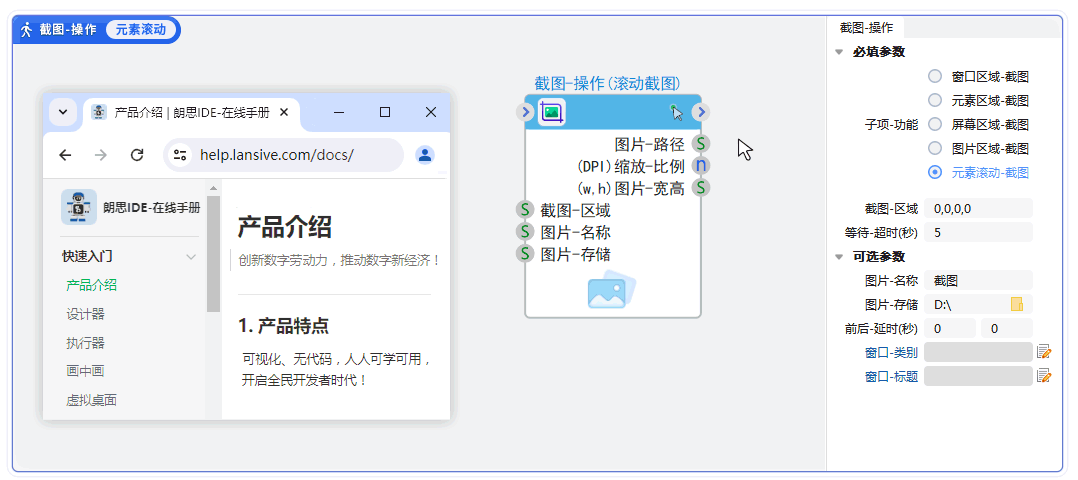Image resolution: width=1078 pixels, height=480 pixels.
Task: Click the element picker cursor icon in node header
Action: [677, 112]
